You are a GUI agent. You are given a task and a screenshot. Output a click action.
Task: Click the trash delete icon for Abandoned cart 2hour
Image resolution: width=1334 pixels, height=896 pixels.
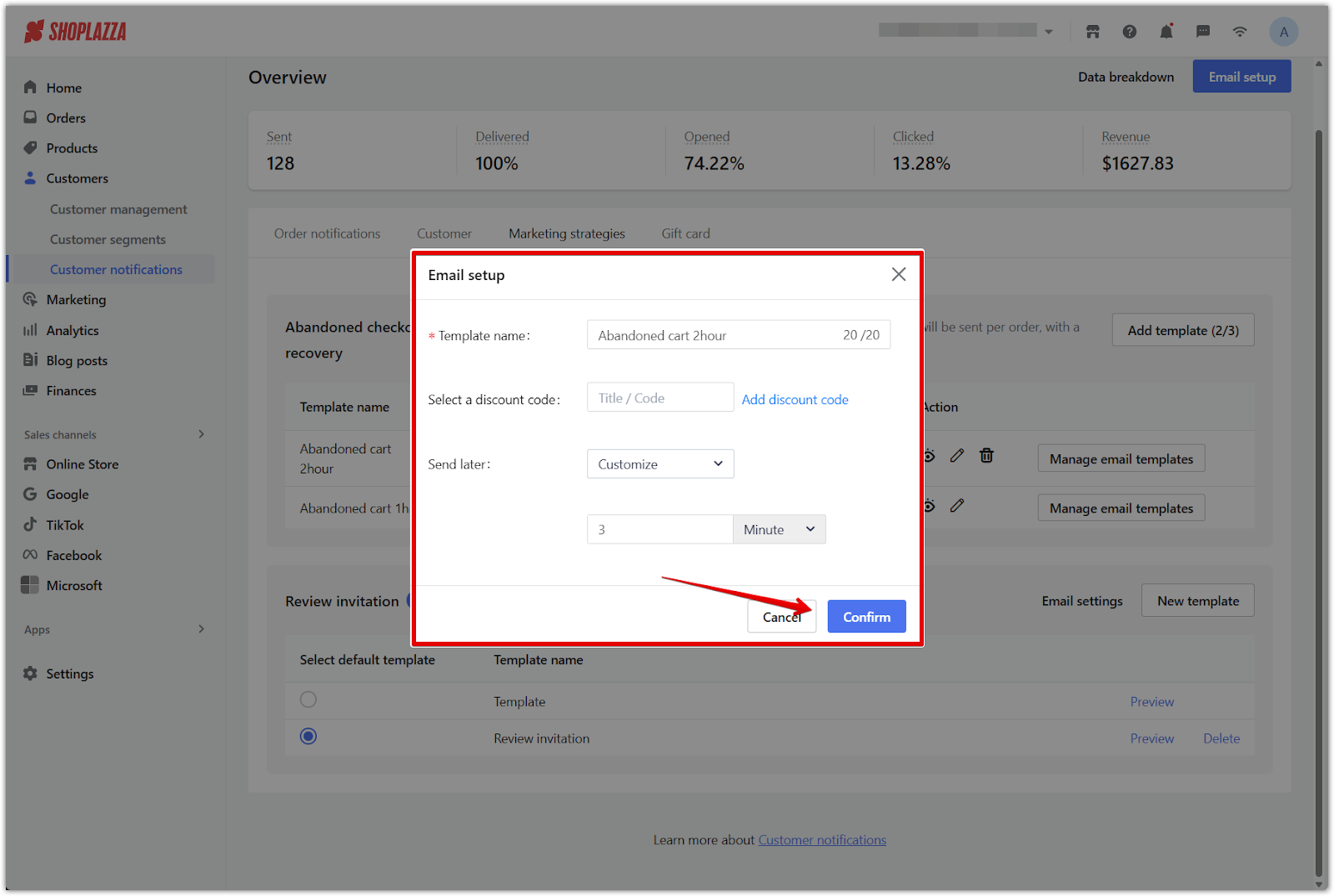click(x=986, y=456)
